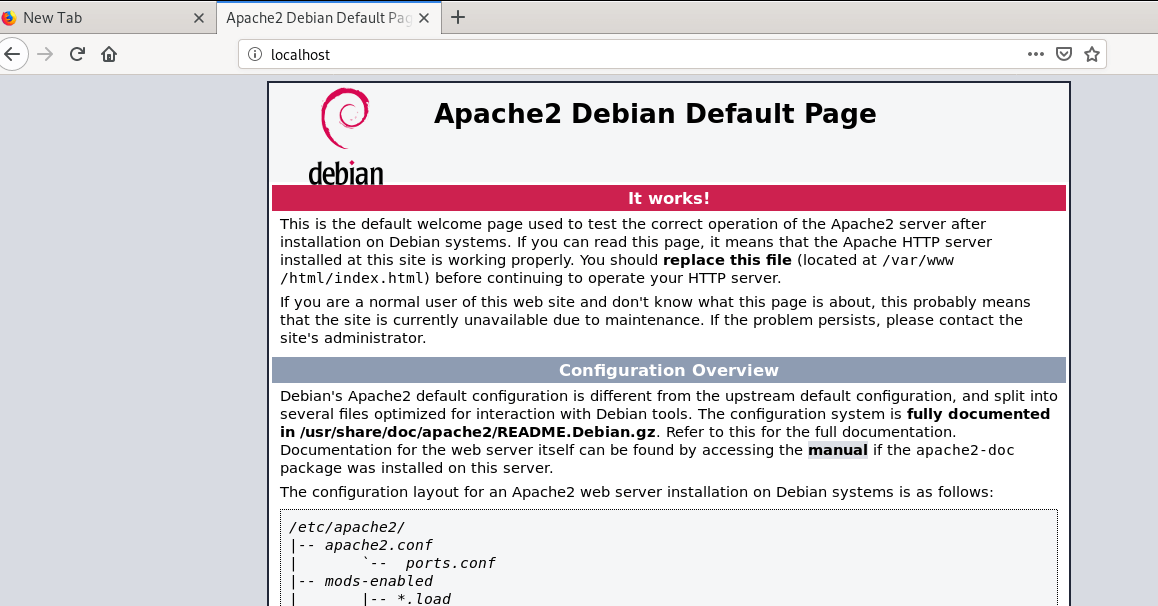This screenshot has height=606, width=1158.
Task: Click the browser Back arrow button
Action: click(x=12, y=54)
